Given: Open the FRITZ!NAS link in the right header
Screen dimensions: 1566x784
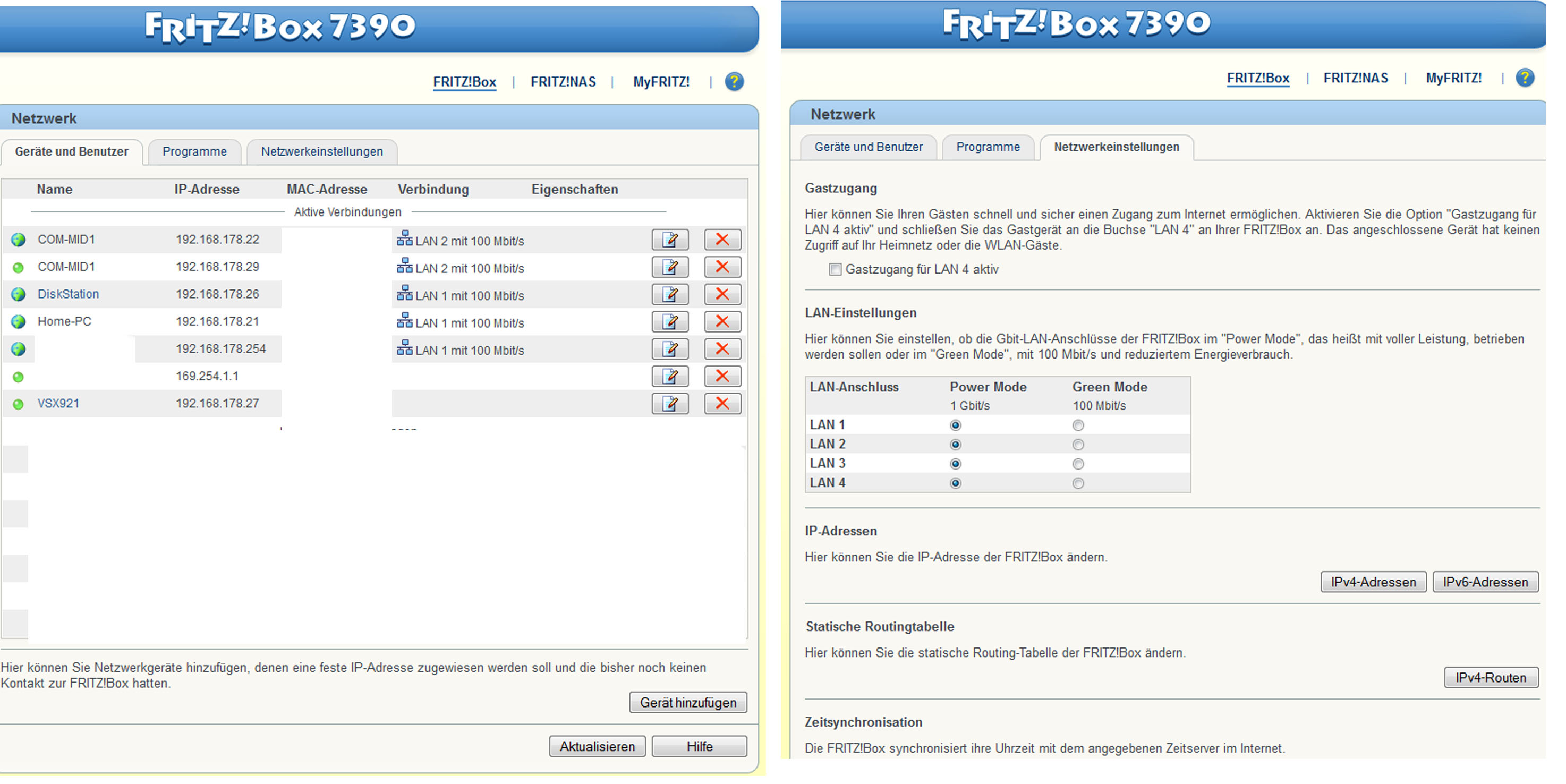Looking at the screenshot, I should 1355,78.
